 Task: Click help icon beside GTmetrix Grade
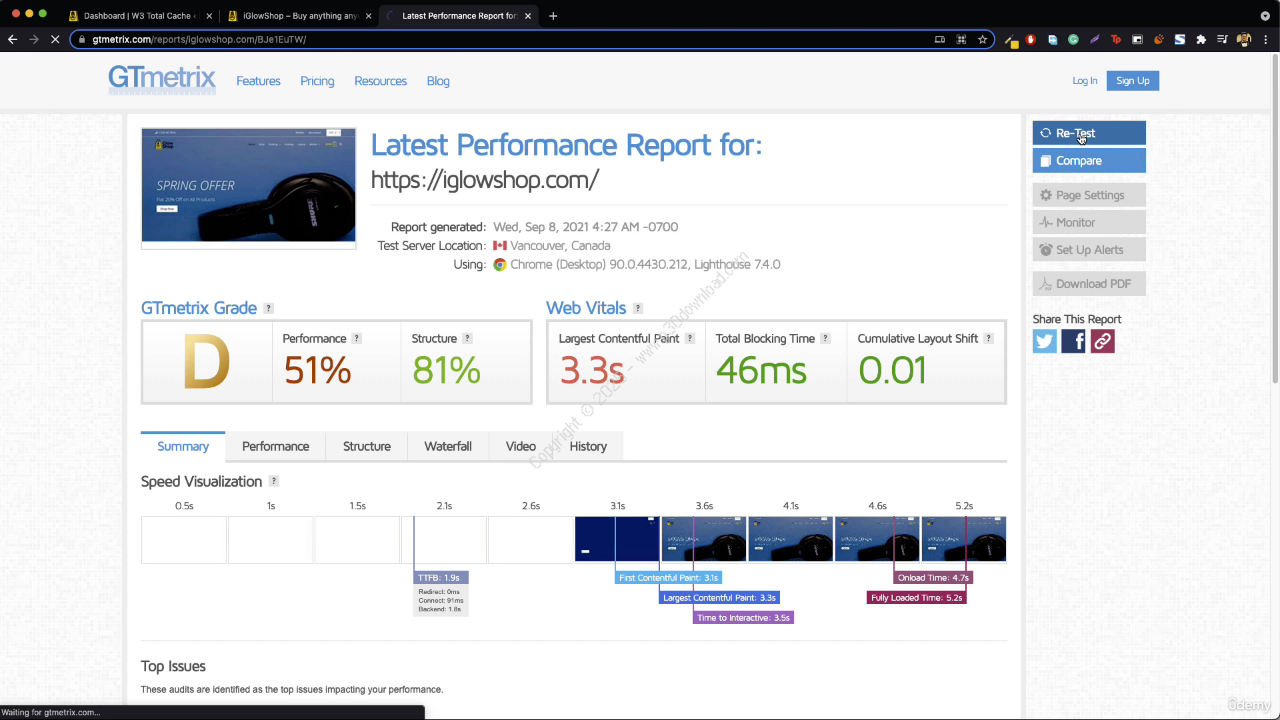[268, 309]
